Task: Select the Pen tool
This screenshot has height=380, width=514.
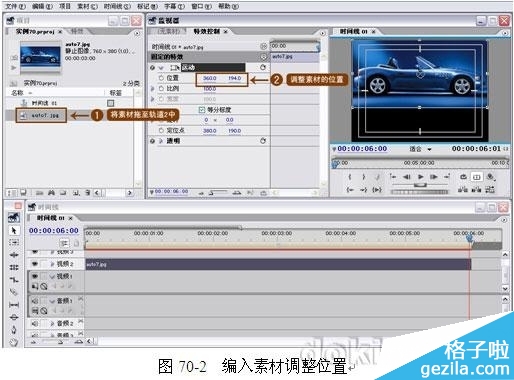Action: point(14,330)
